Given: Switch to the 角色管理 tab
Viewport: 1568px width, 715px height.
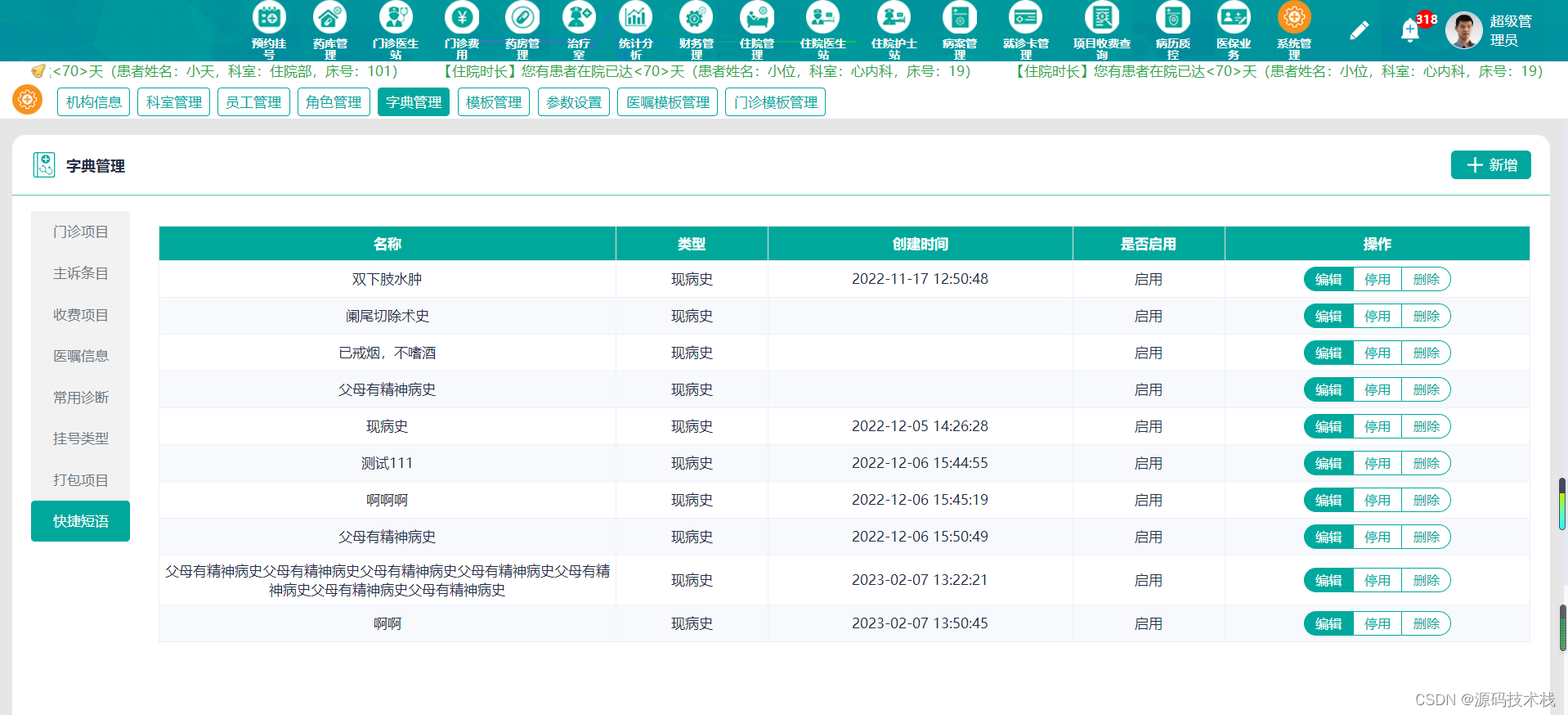Looking at the screenshot, I should pyautogui.click(x=334, y=102).
